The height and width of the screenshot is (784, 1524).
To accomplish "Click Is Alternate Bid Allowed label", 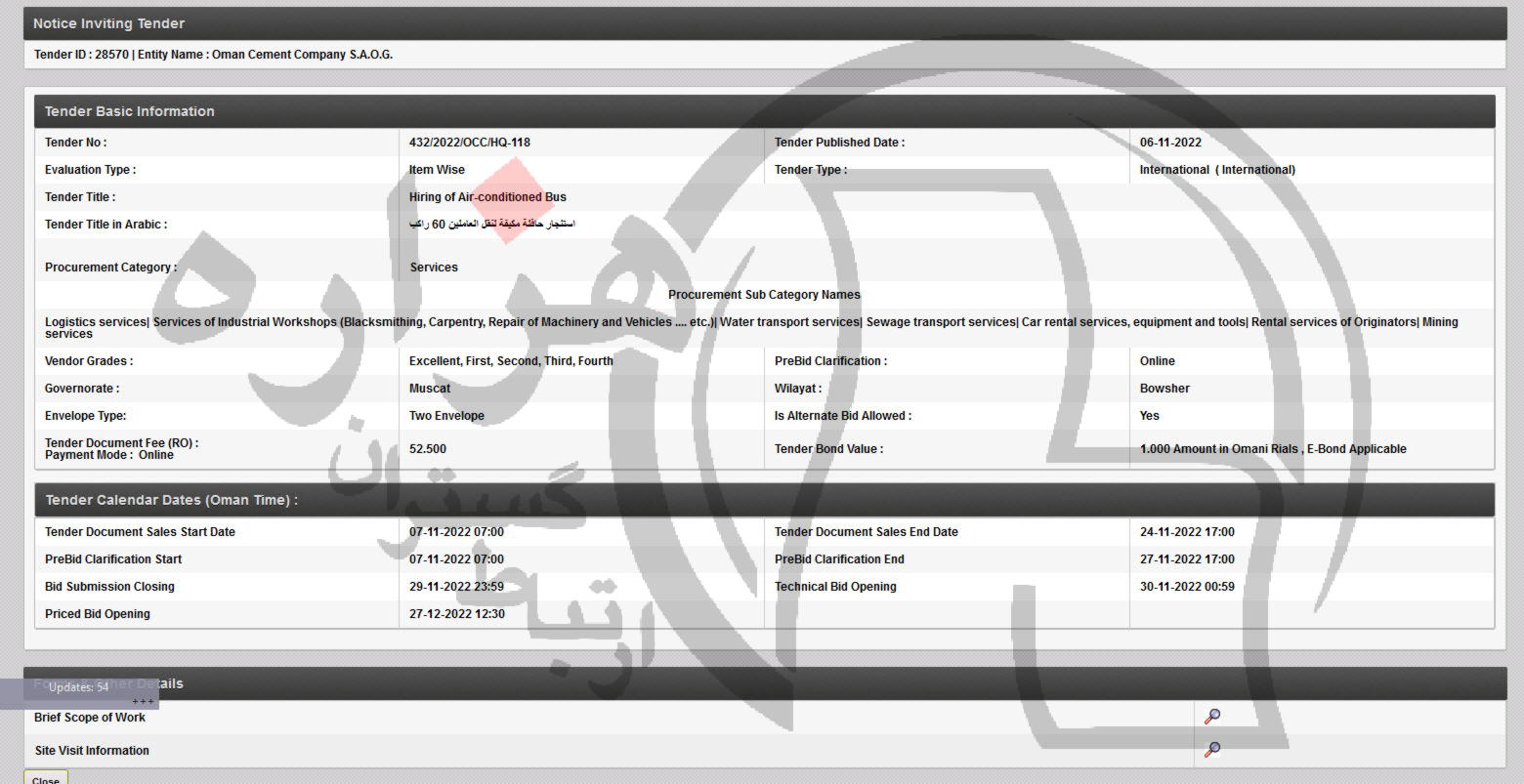I will click(x=843, y=416).
